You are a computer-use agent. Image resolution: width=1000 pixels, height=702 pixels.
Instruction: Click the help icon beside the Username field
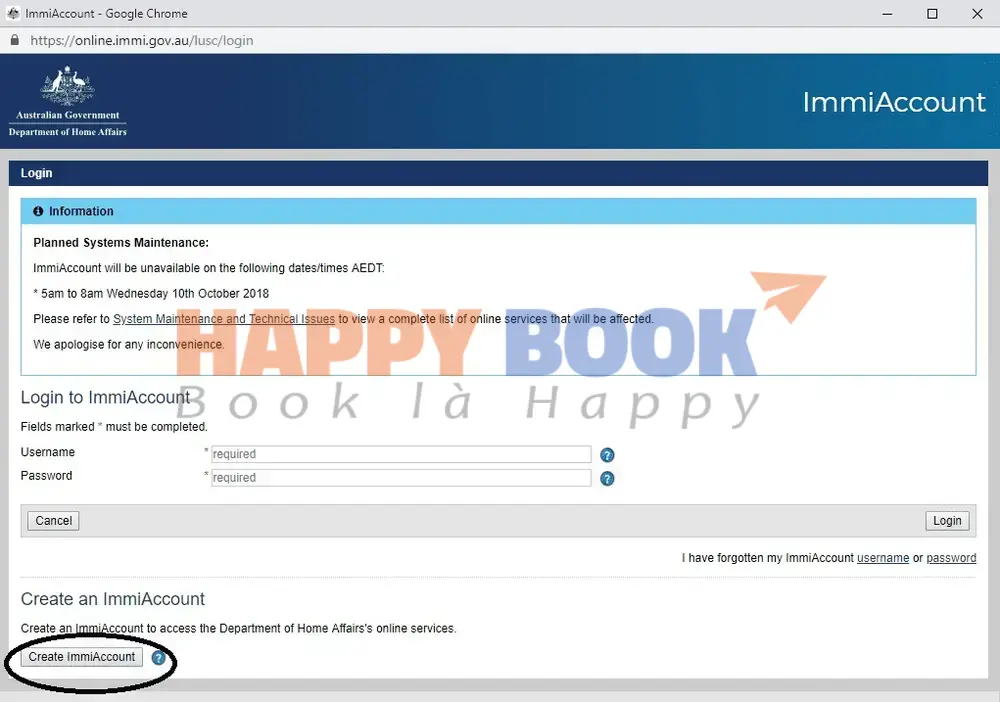[x=607, y=455]
